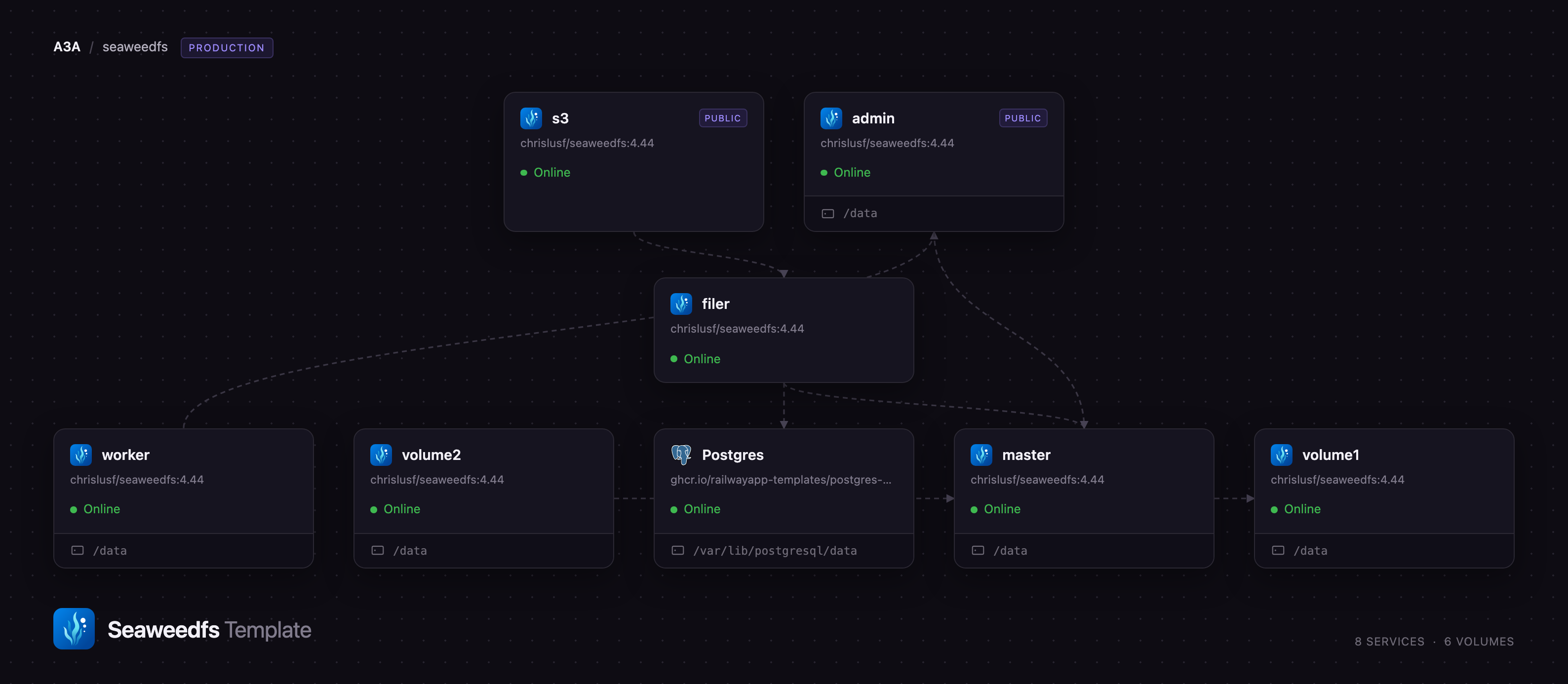Viewport: 1568px width, 684px height.
Task: Click the Postgres image name ghcr.io/railwayapp-templates/postgres-...
Action: point(781,480)
